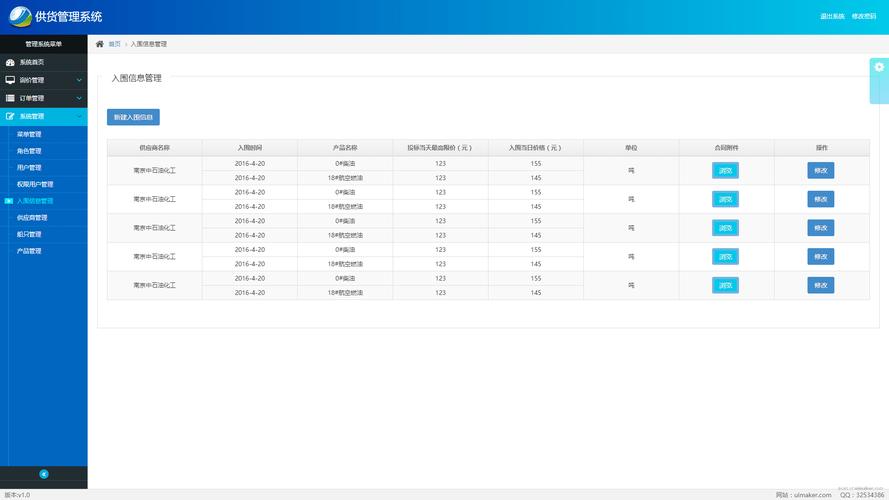This screenshot has height=500, width=889.
Task: Click the 投标当天最高限价(元) column header
Action: pyautogui.click(x=440, y=148)
